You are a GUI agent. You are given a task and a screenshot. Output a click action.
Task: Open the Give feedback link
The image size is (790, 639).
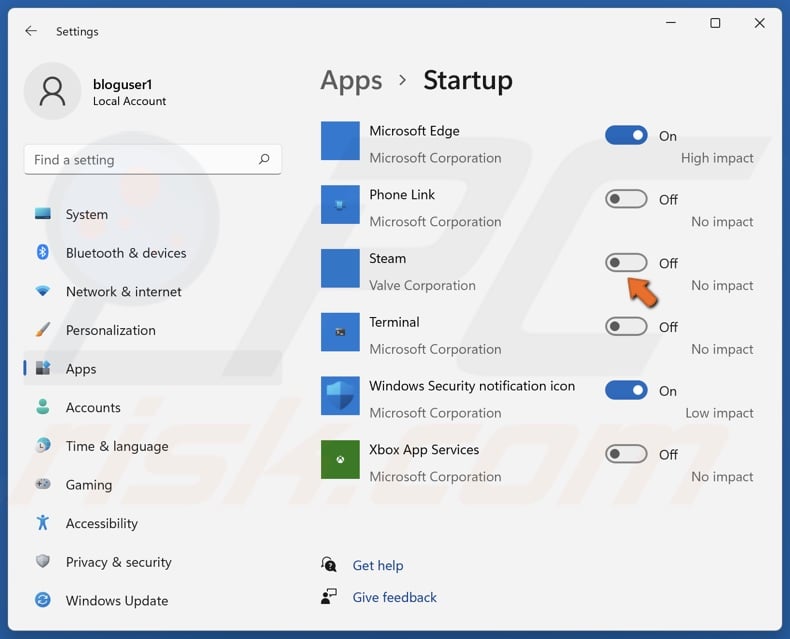click(x=394, y=597)
